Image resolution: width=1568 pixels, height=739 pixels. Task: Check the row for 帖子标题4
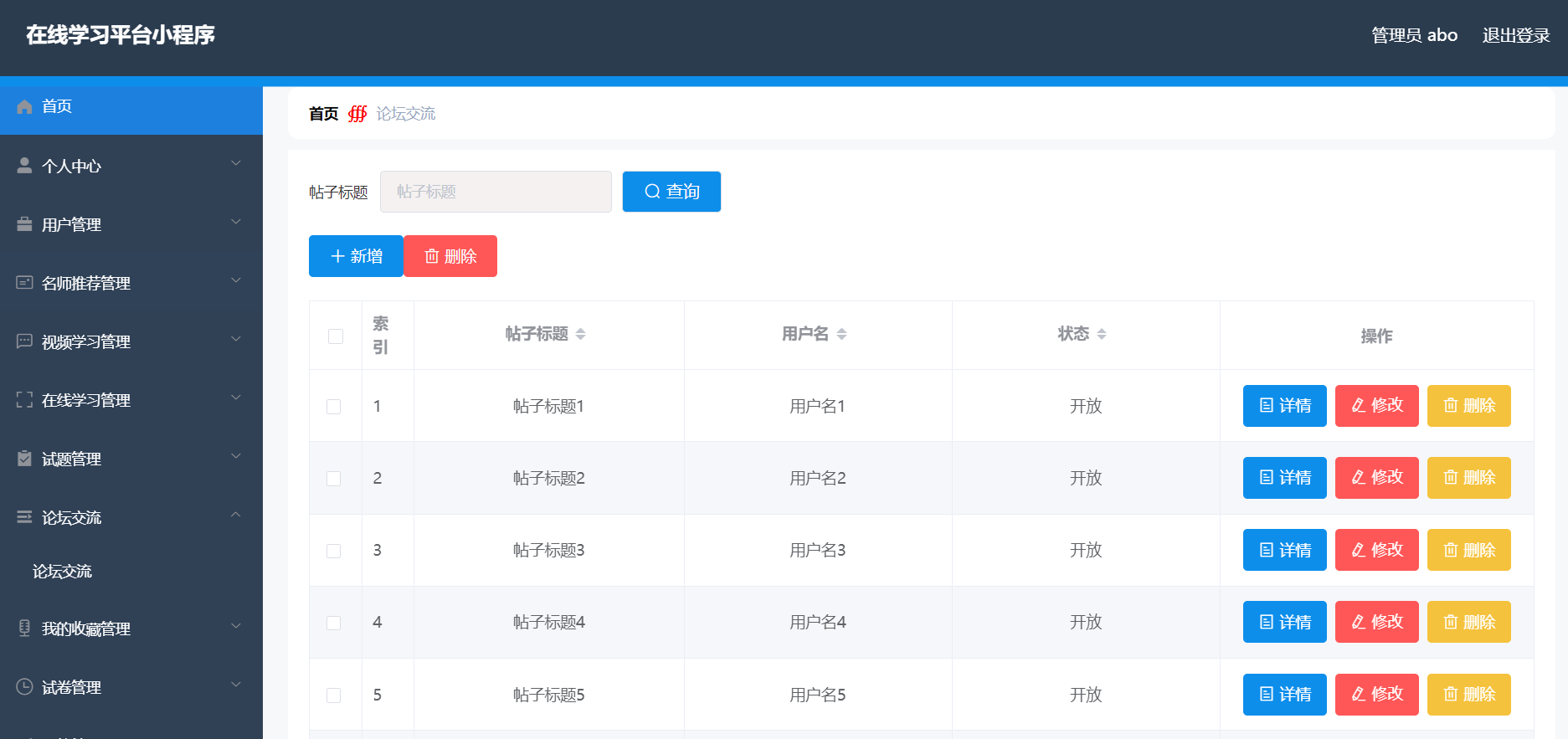click(x=334, y=623)
